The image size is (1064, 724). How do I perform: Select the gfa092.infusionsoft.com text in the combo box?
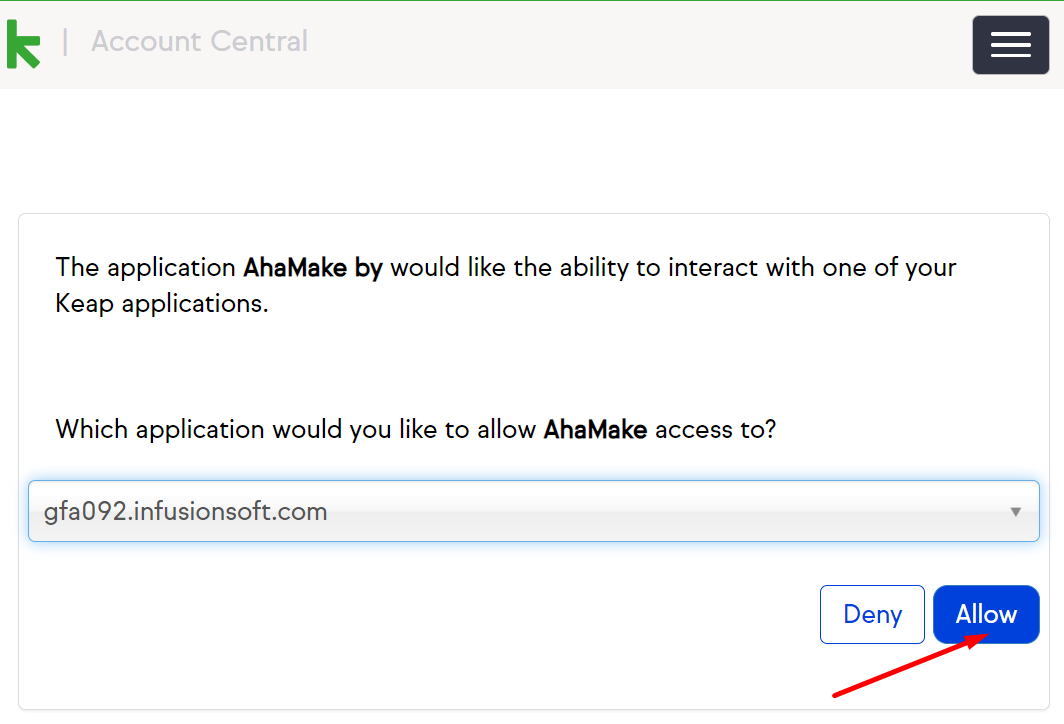pyautogui.click(x=185, y=512)
